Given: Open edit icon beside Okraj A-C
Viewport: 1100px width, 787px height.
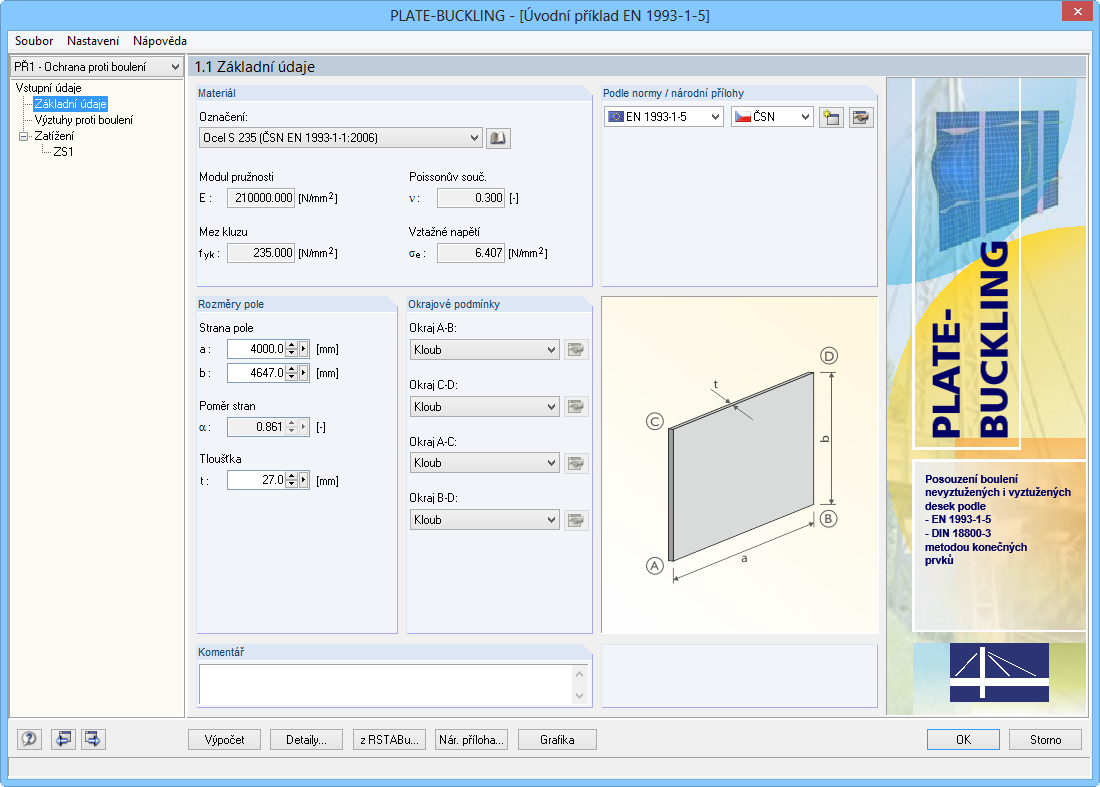Looking at the screenshot, I should tap(575, 463).
